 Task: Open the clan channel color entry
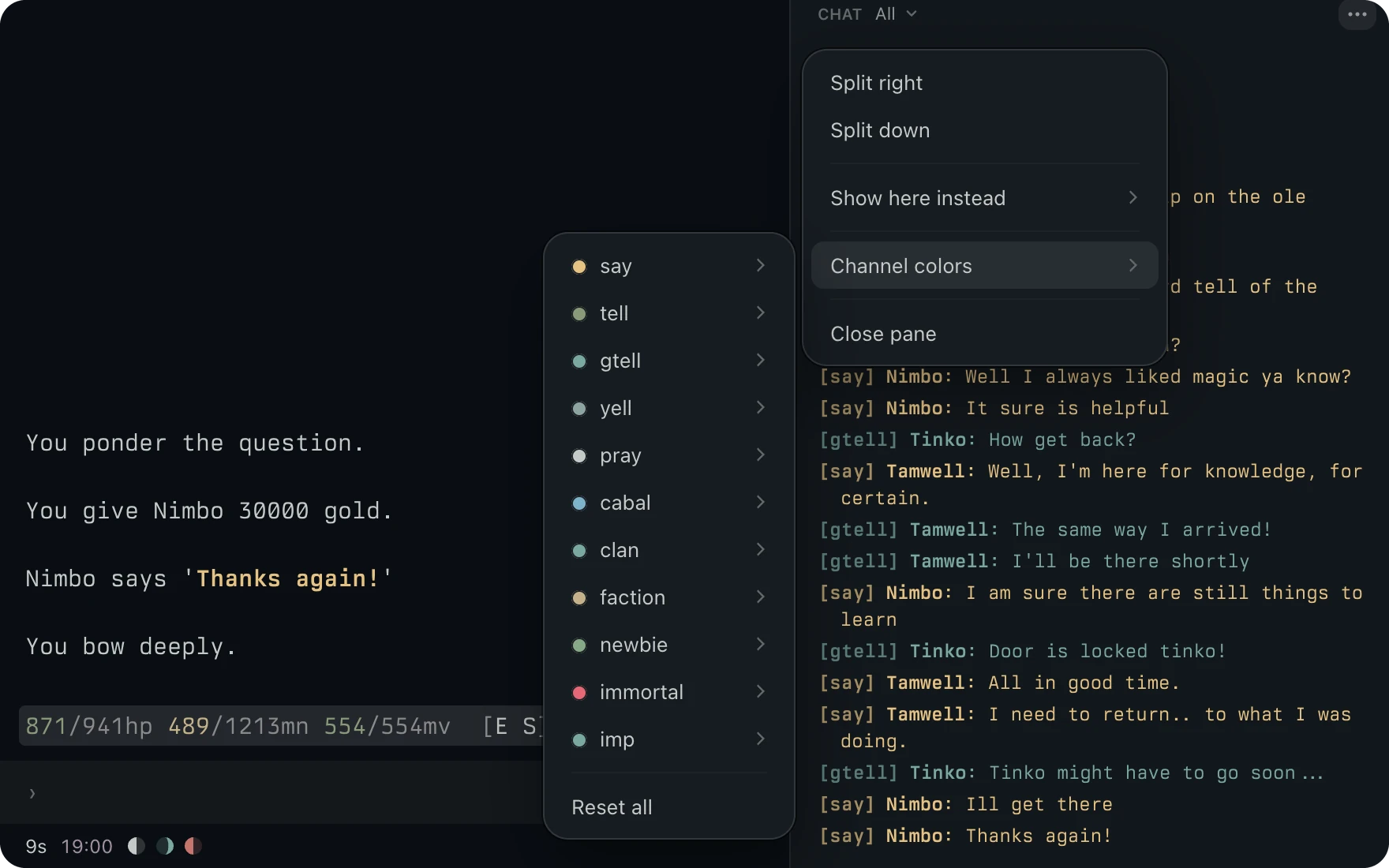click(x=669, y=550)
